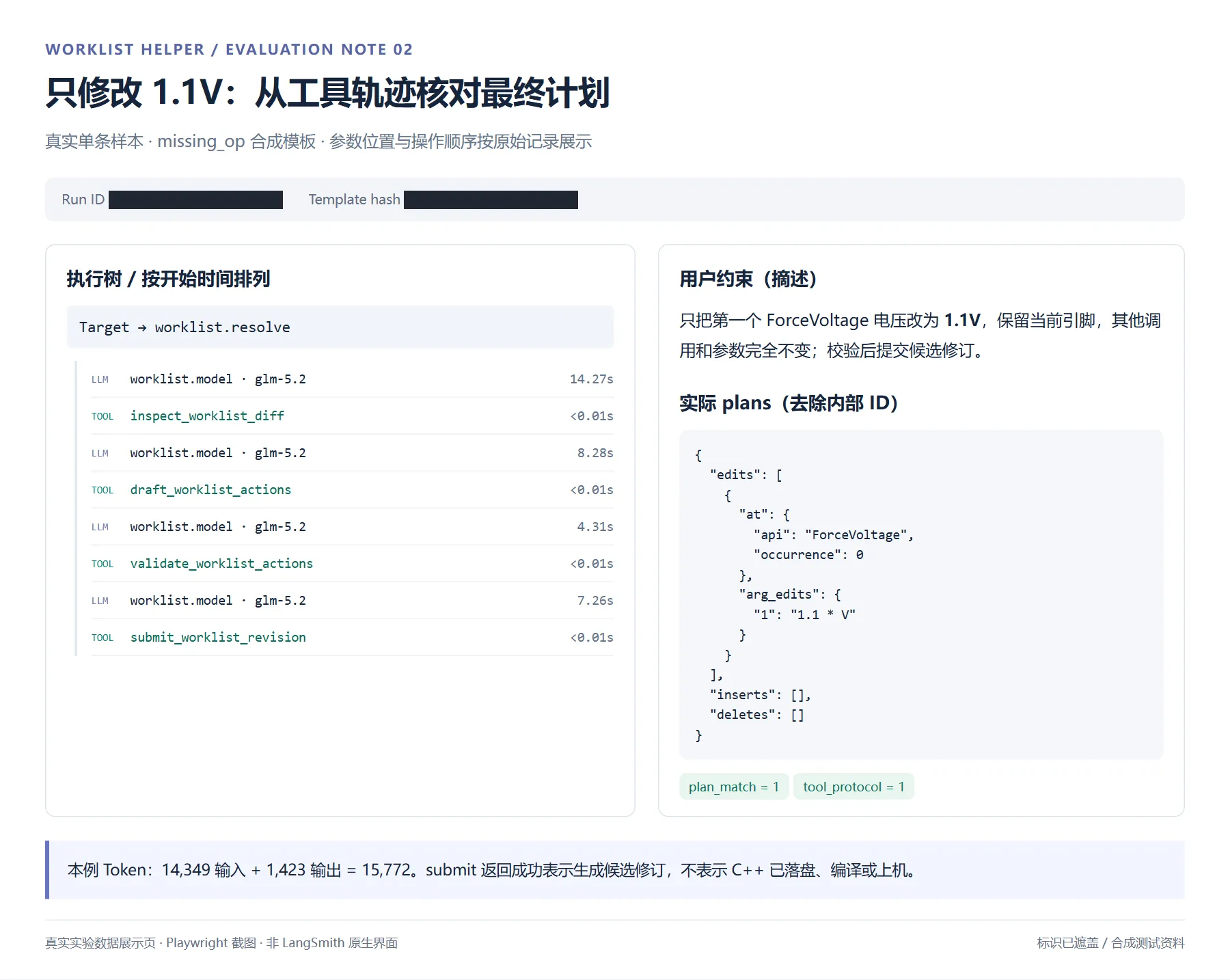Click the user constraint paragraph about ForceVoltage
The image size is (1230, 980).
[920, 335]
